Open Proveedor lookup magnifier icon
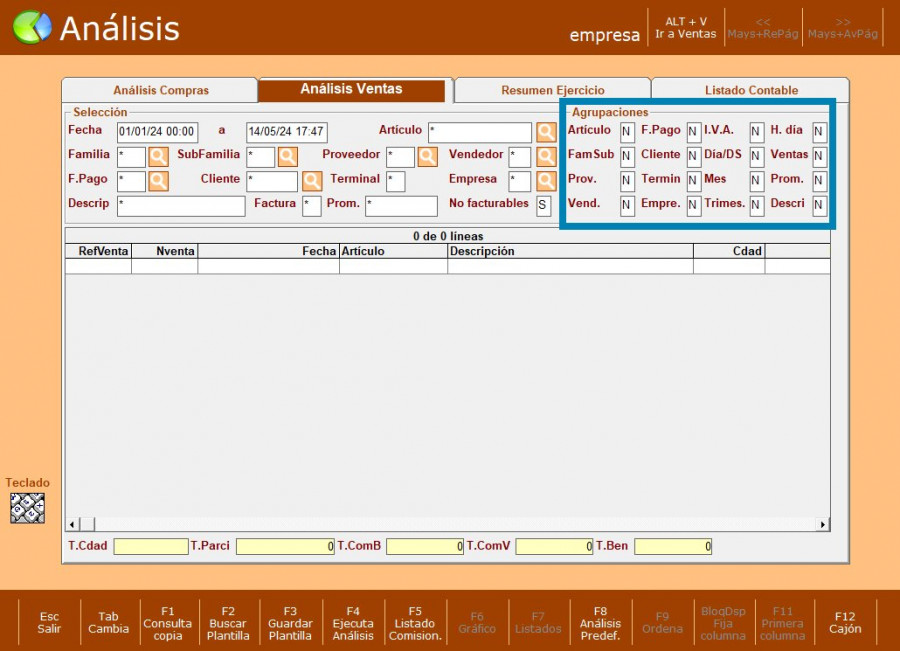900x651 pixels. tap(427, 157)
